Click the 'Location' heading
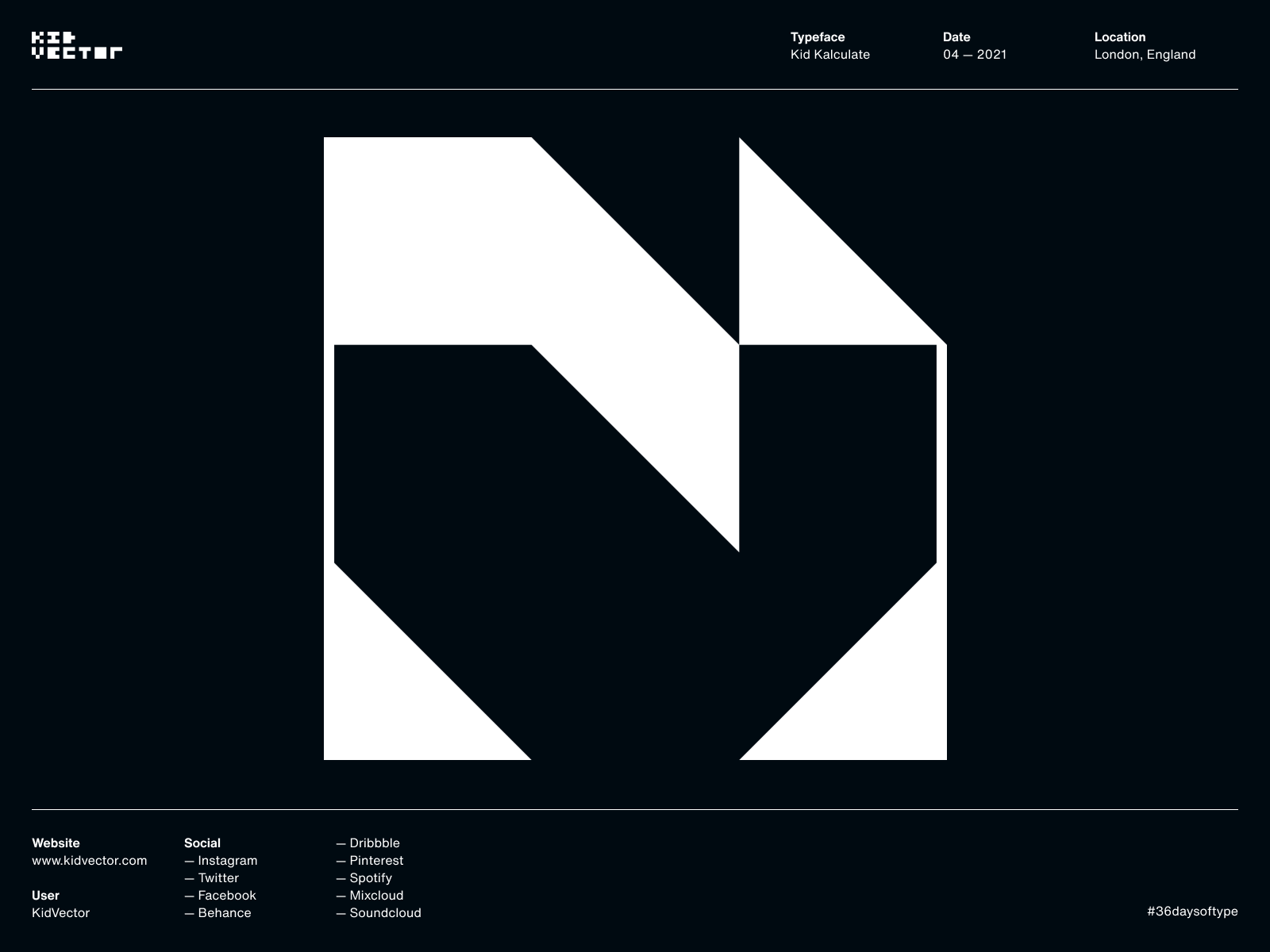The height and width of the screenshot is (952, 1270). point(1120,37)
